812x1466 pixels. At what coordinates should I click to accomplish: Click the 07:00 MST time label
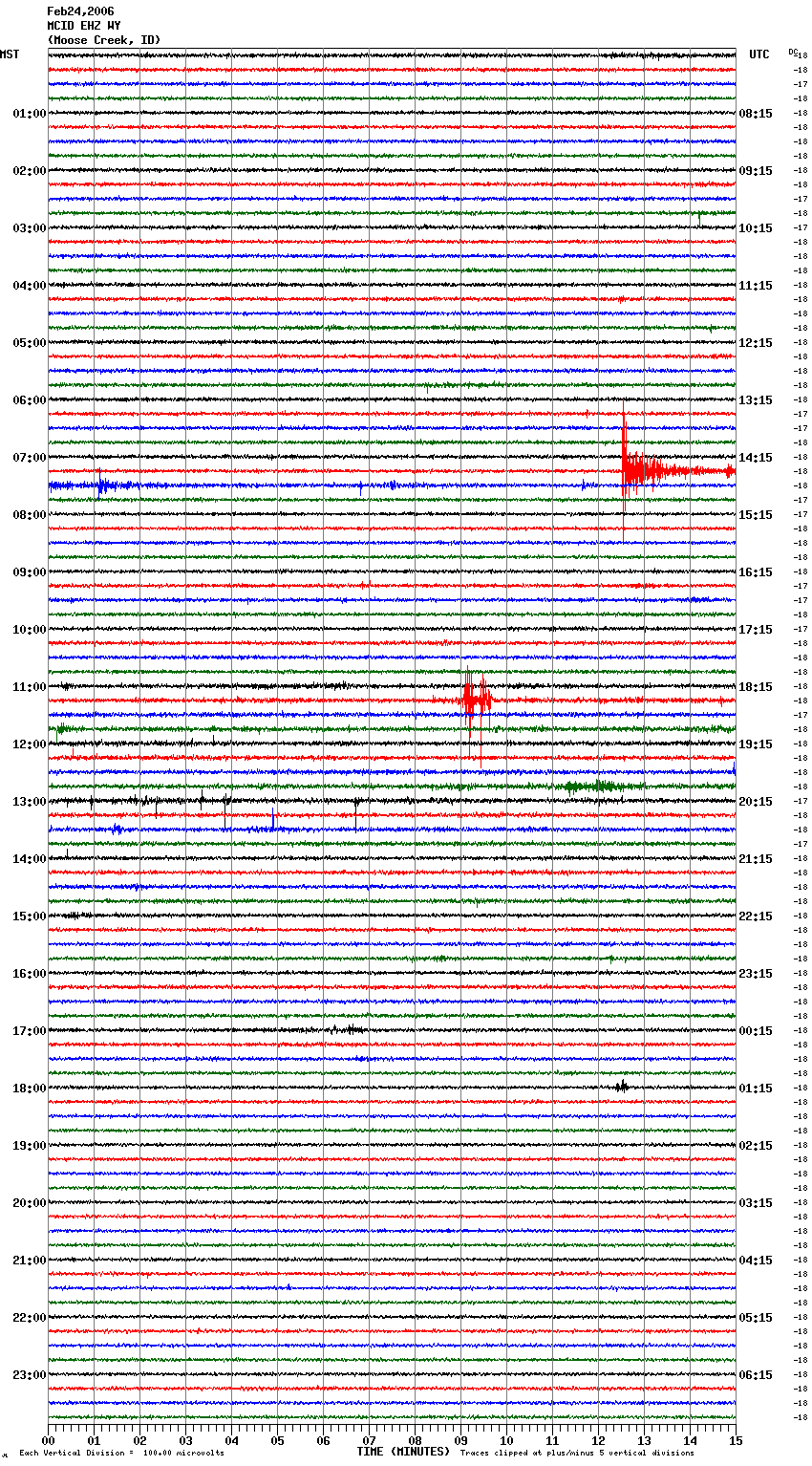[x=30, y=458]
